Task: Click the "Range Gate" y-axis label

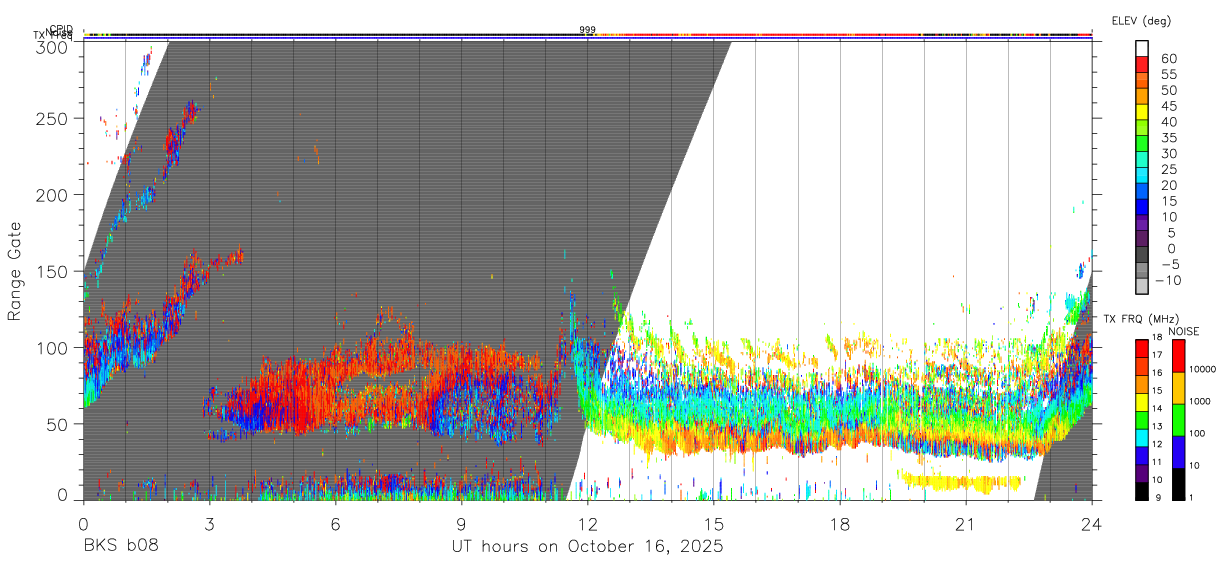Action: pyautogui.click(x=15, y=270)
